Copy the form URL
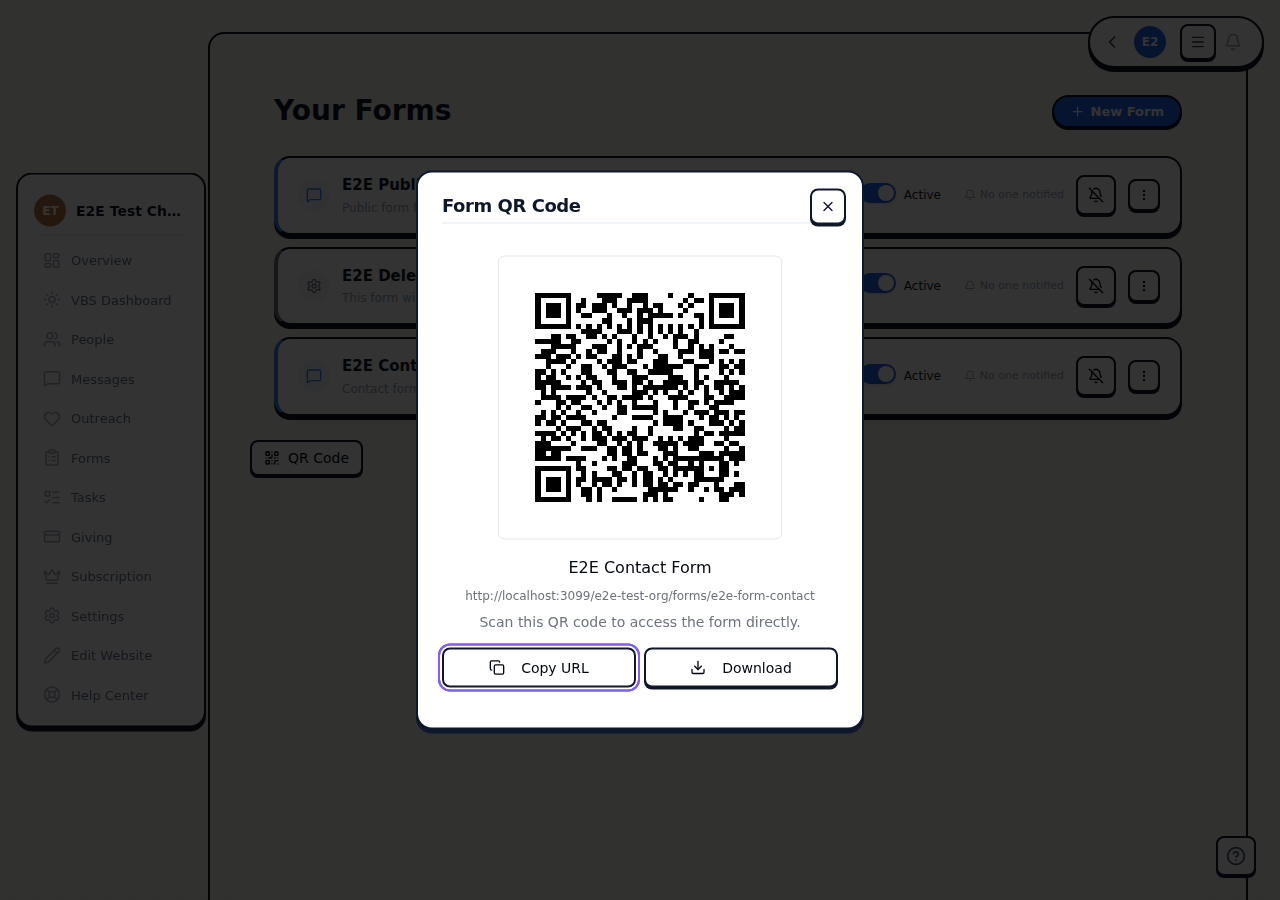Screen dimensions: 1280x900 click(539, 667)
